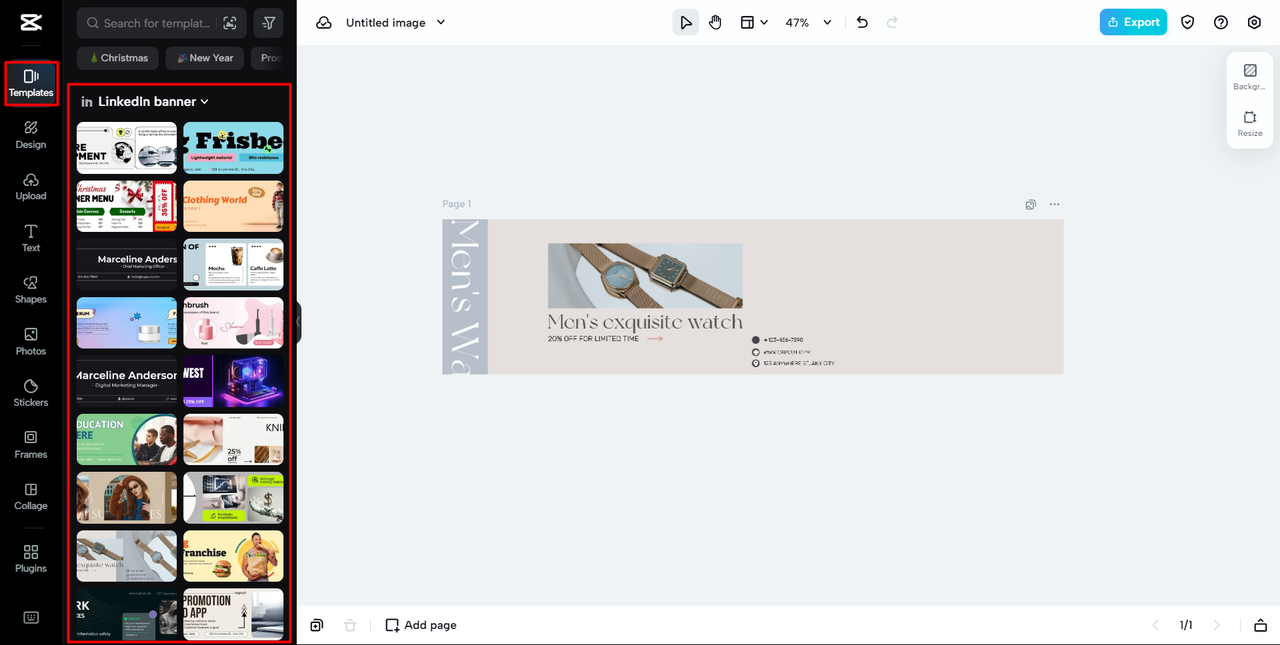The height and width of the screenshot is (645, 1280).
Task: Select the watch photo on canvas
Action: [645, 275]
